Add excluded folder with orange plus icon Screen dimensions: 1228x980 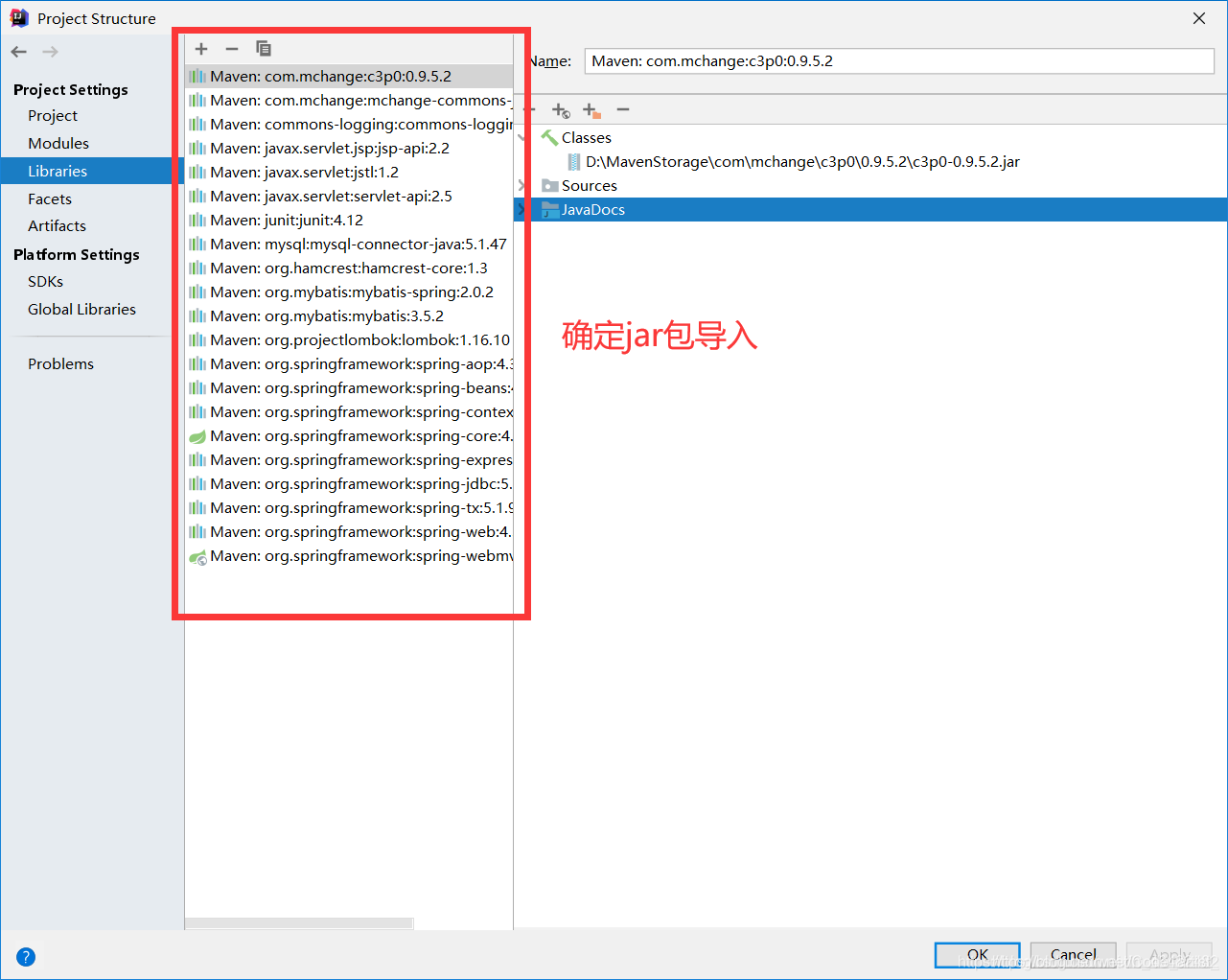592,110
